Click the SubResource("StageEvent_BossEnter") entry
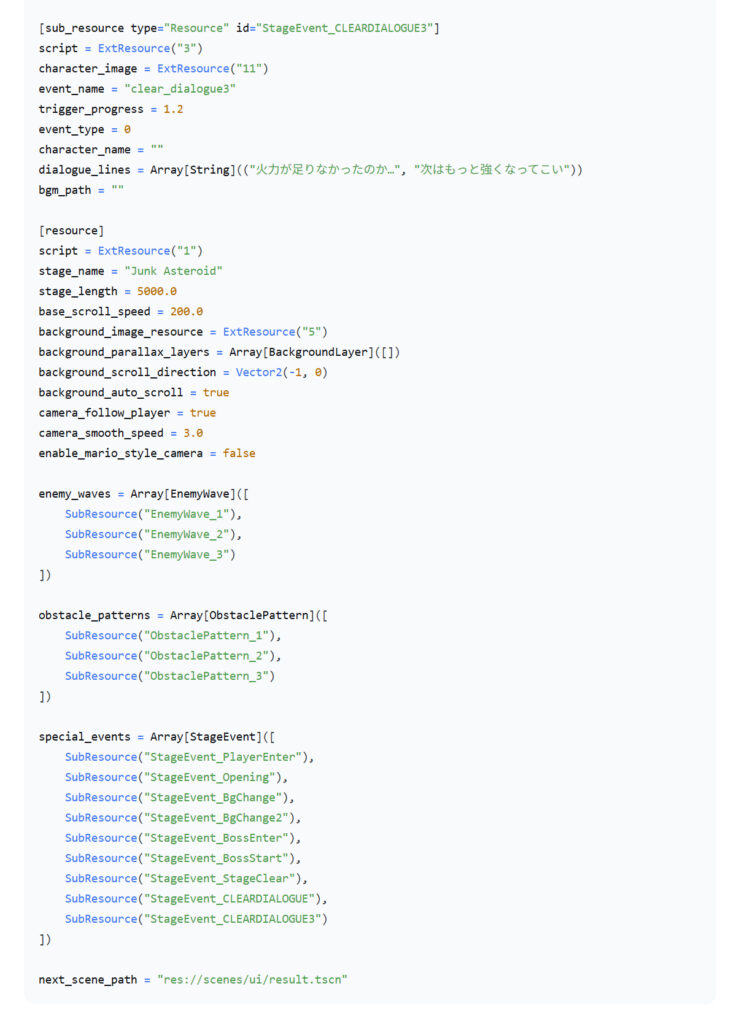The height and width of the screenshot is (1024, 731). tap(183, 838)
